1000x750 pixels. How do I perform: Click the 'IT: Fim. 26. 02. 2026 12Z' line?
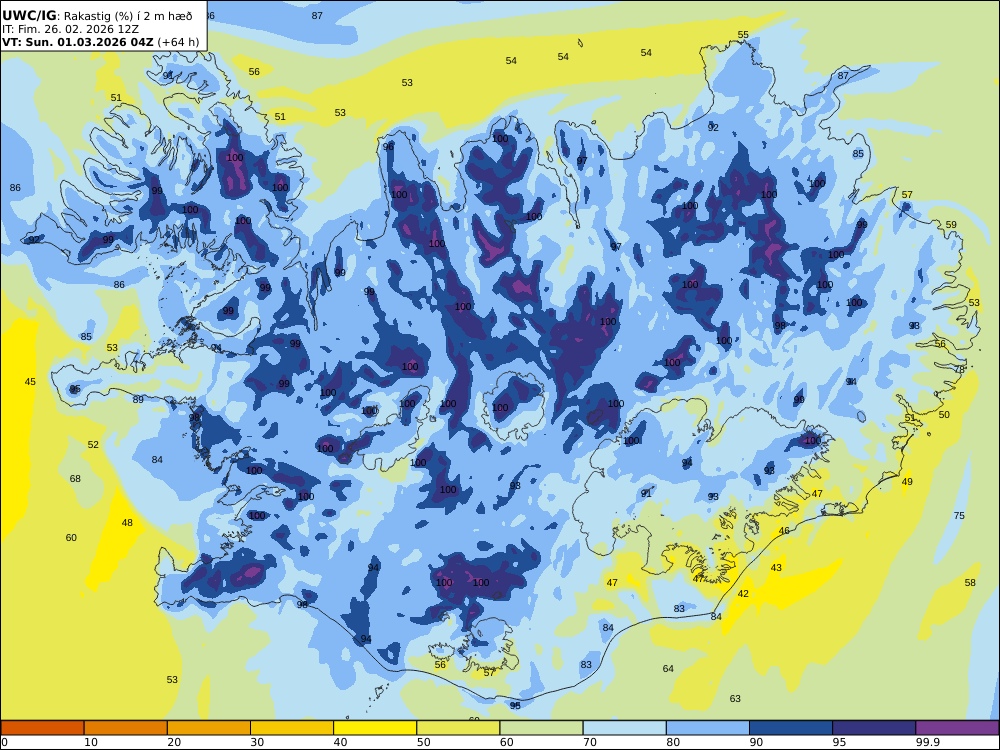pos(70,29)
